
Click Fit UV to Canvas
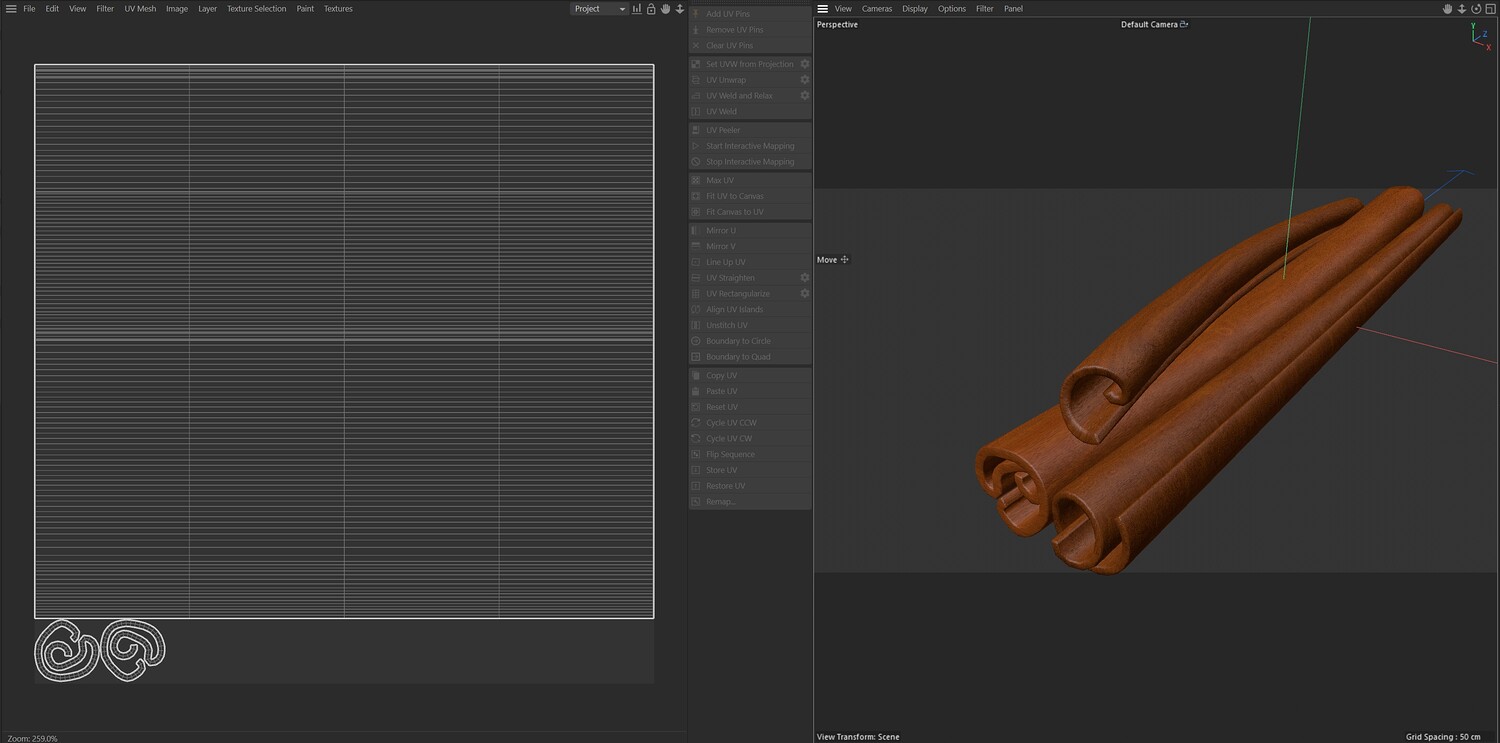coord(750,196)
